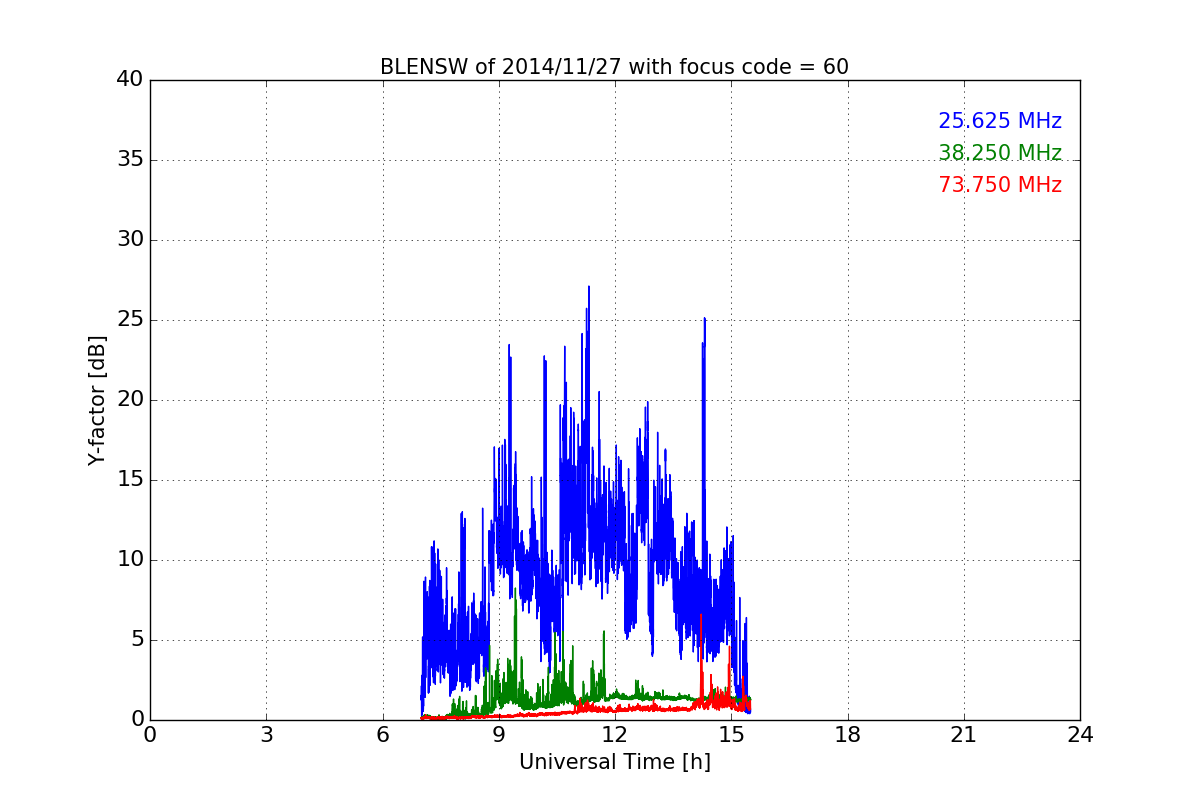Click x-axis tick label '6'
1200x800 pixels.
(x=383, y=735)
